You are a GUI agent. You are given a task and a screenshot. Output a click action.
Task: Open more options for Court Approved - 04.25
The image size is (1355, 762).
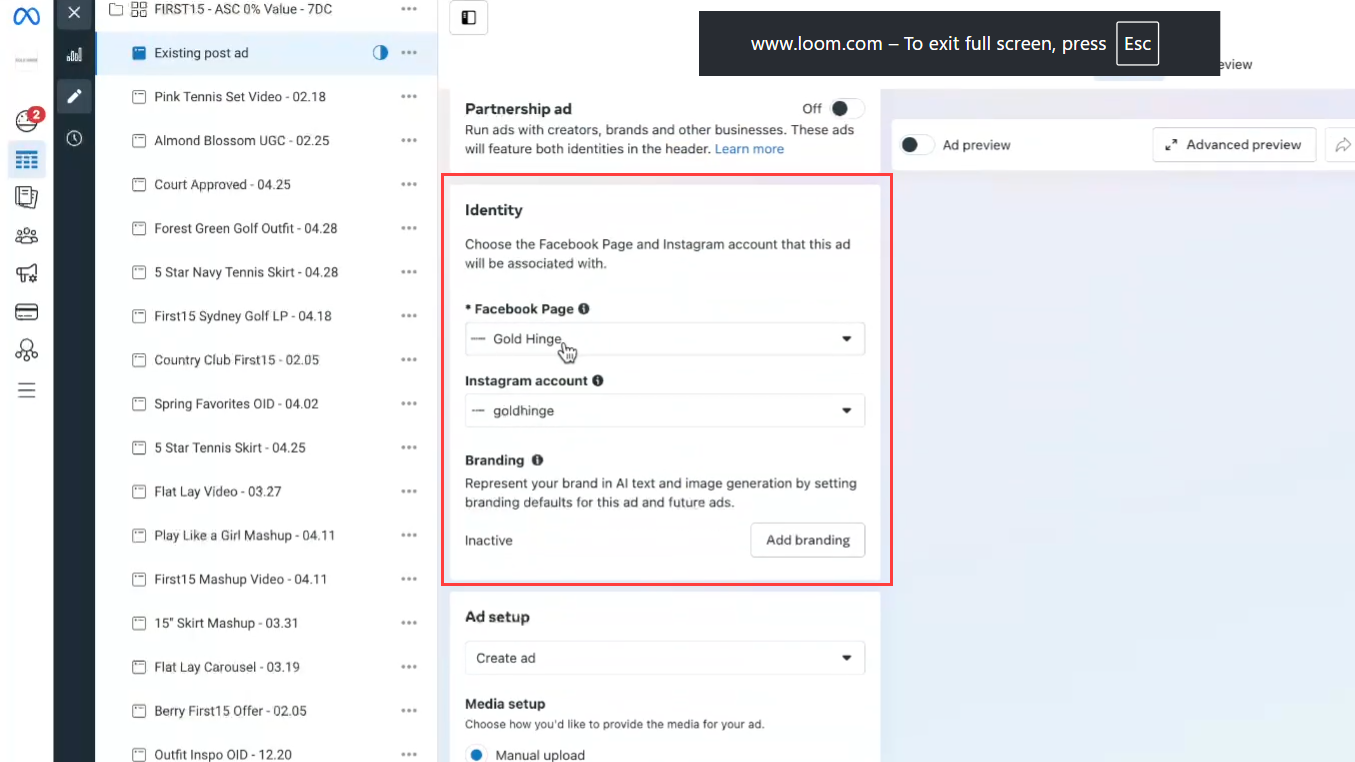409,185
